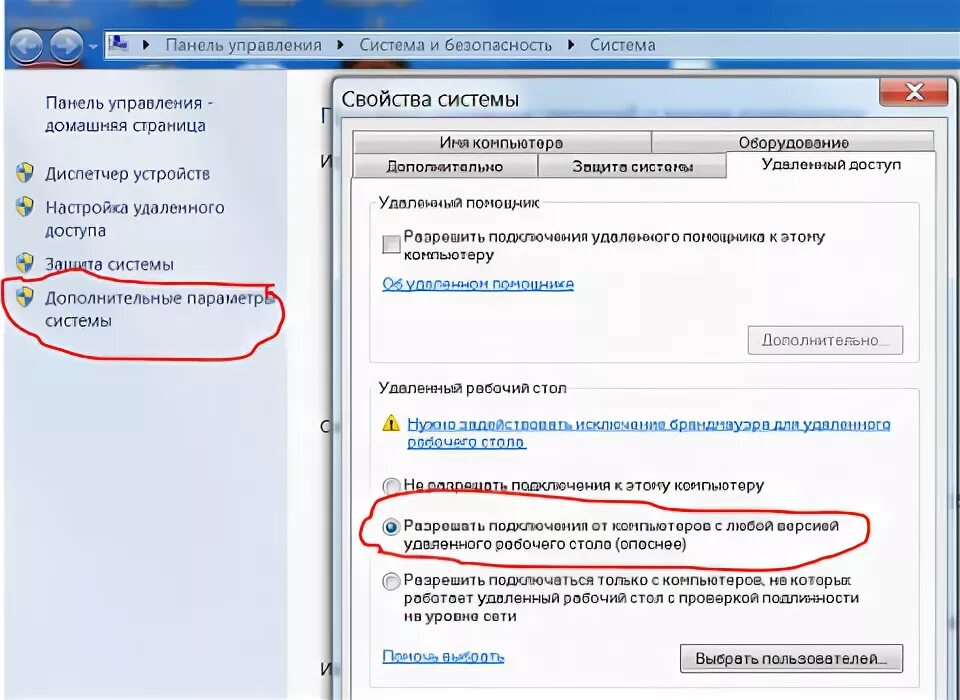Open 'Дополнительные параметры системы' link

pyautogui.click(x=159, y=309)
